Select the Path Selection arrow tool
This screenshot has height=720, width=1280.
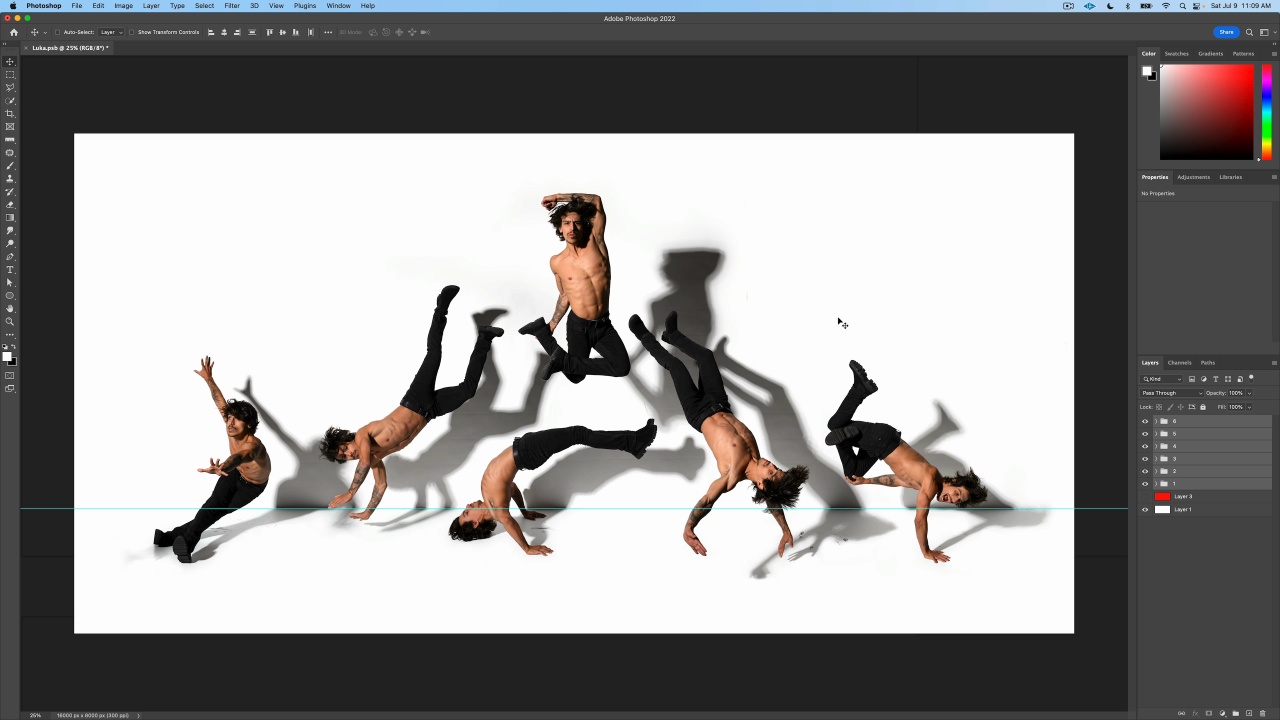tap(10, 283)
